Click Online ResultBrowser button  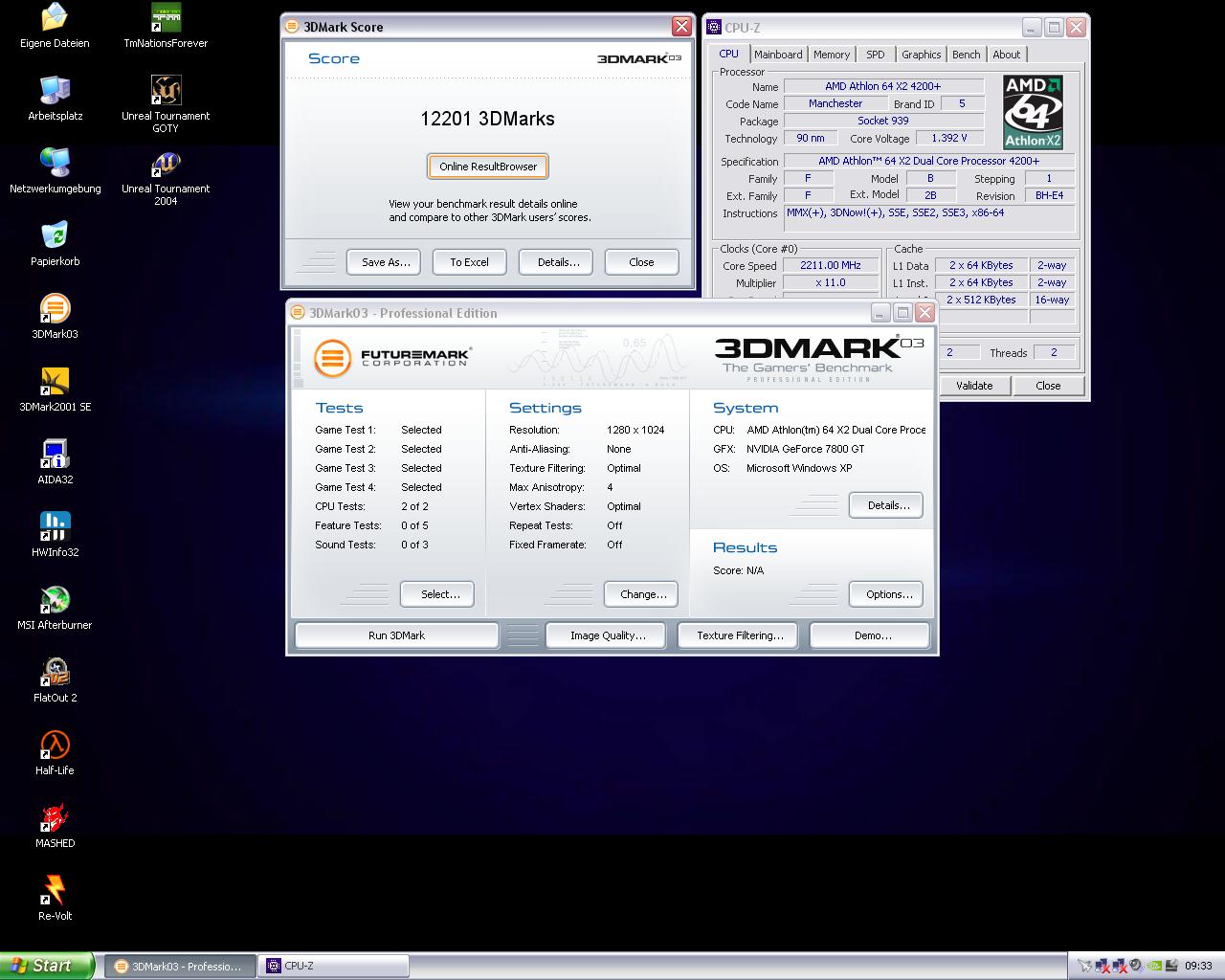[x=488, y=167]
